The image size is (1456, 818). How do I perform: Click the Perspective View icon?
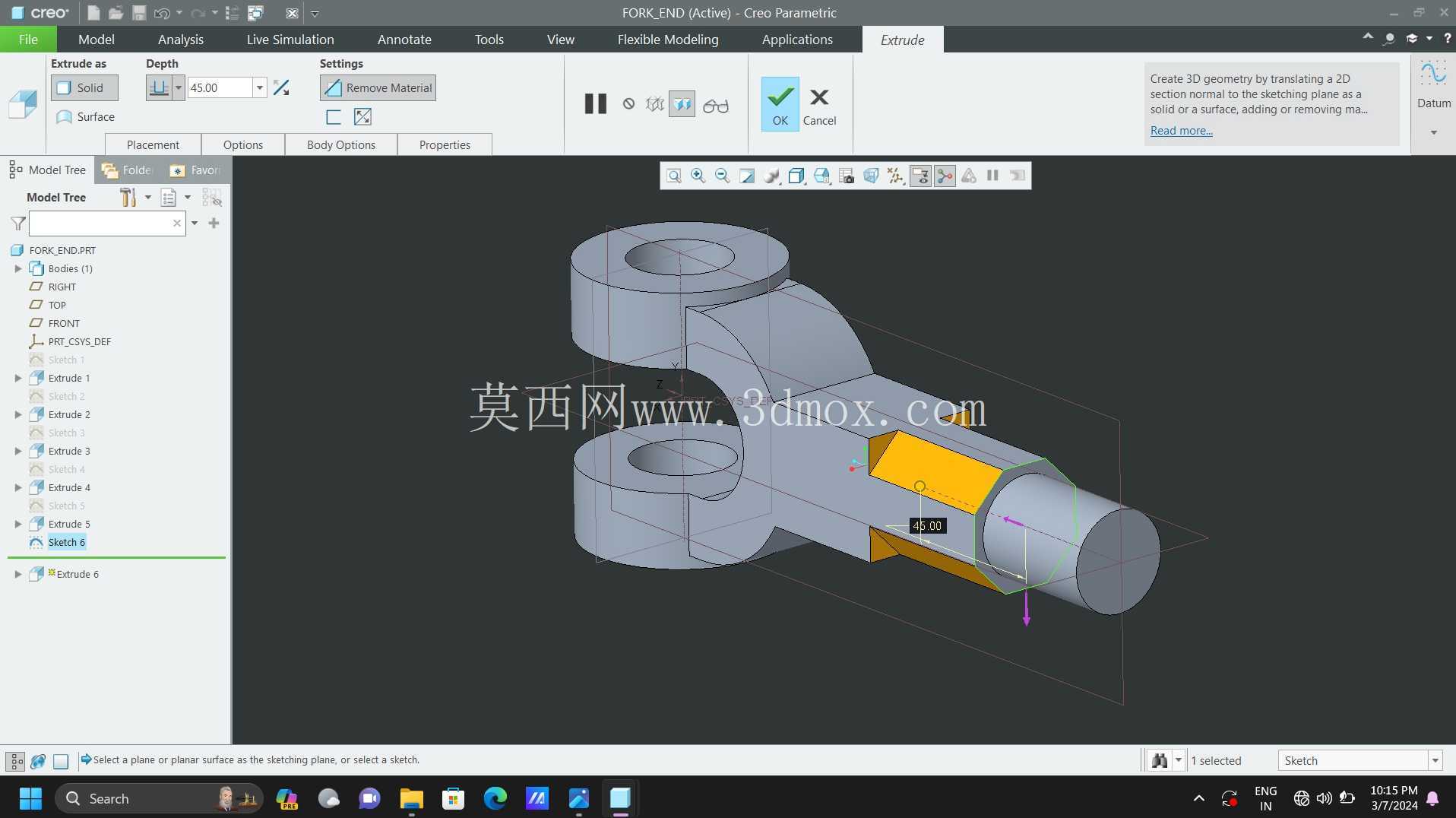pos(871,176)
